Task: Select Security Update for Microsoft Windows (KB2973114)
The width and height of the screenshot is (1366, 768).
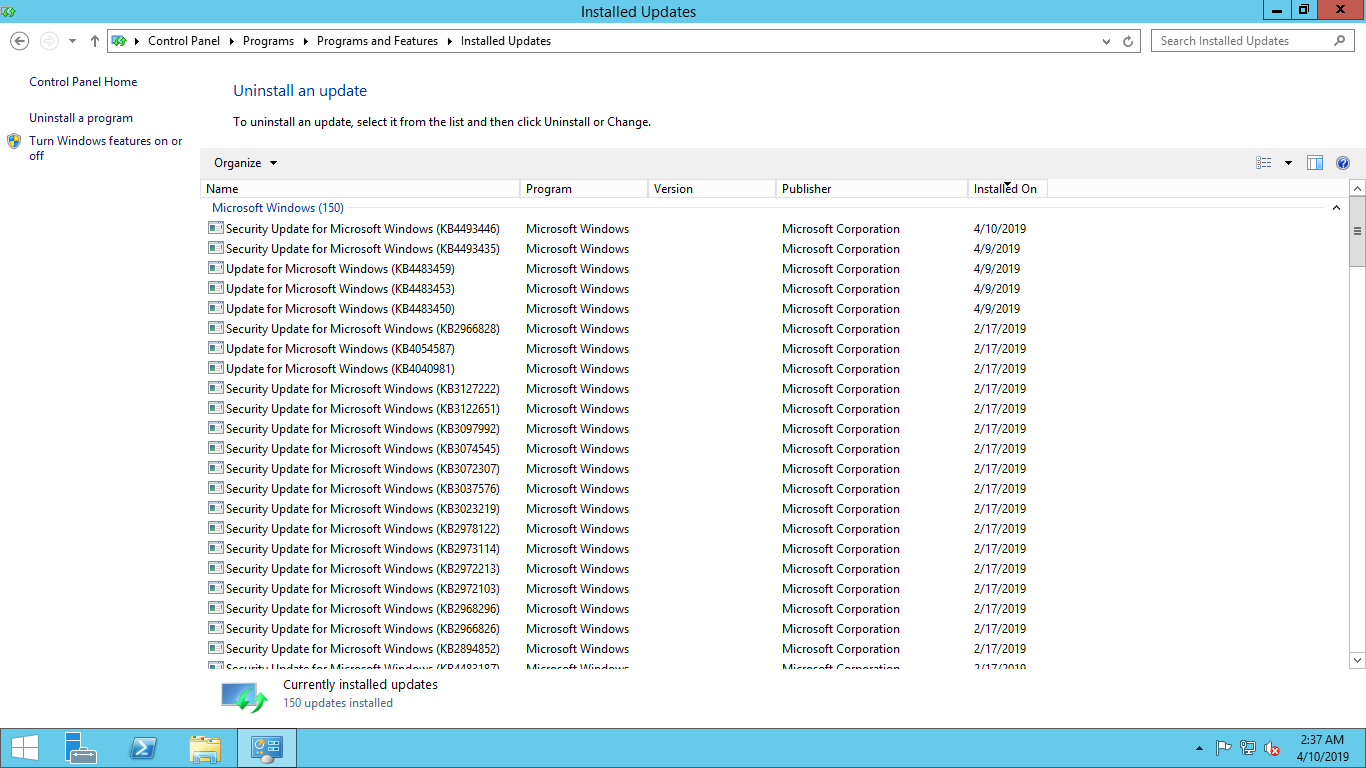Action: pyautogui.click(x=363, y=549)
